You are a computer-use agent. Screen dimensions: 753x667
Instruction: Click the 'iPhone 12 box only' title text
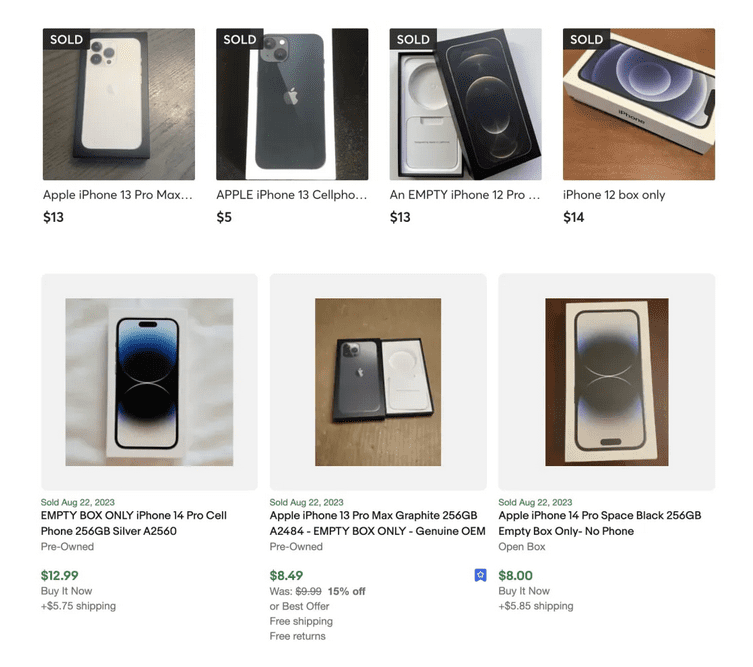[614, 195]
